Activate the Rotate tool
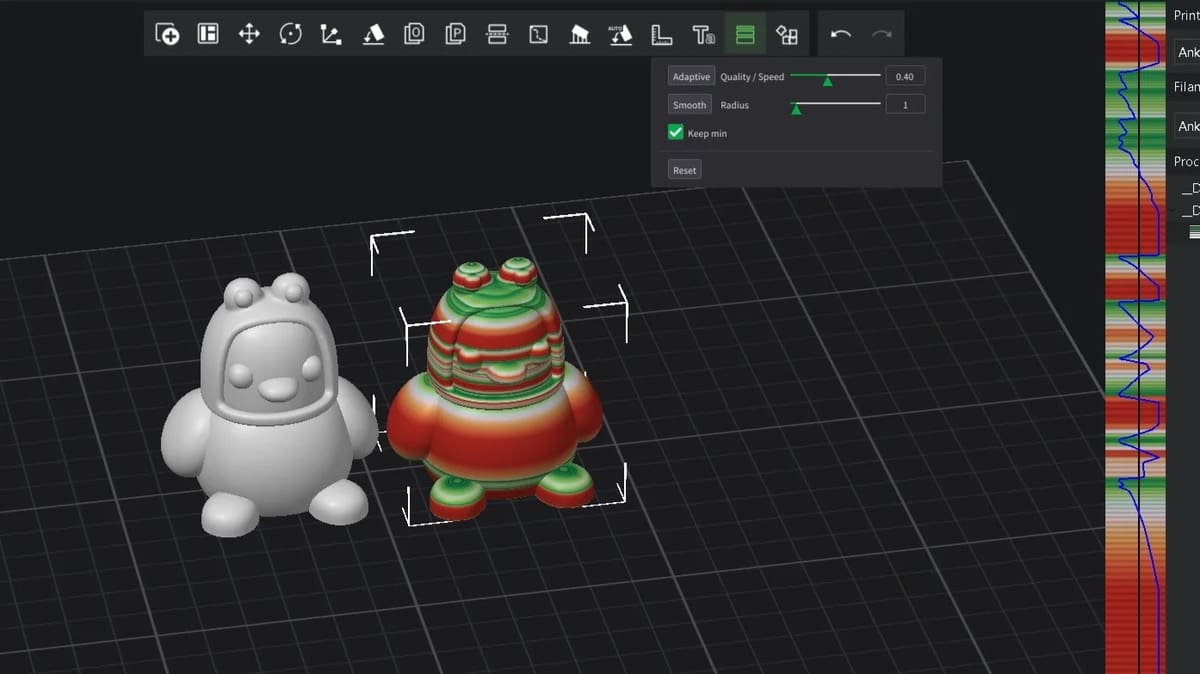The width and height of the screenshot is (1200, 674). [290, 35]
